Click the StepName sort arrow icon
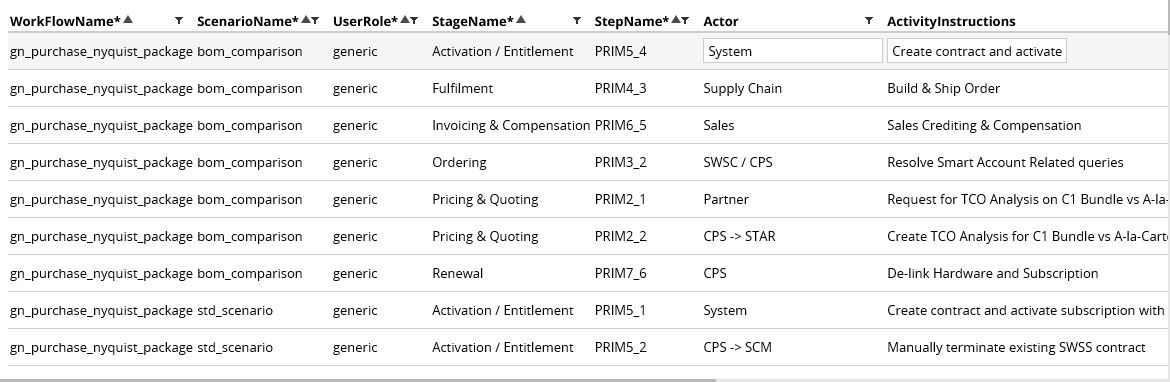1170x382 pixels. (676, 20)
